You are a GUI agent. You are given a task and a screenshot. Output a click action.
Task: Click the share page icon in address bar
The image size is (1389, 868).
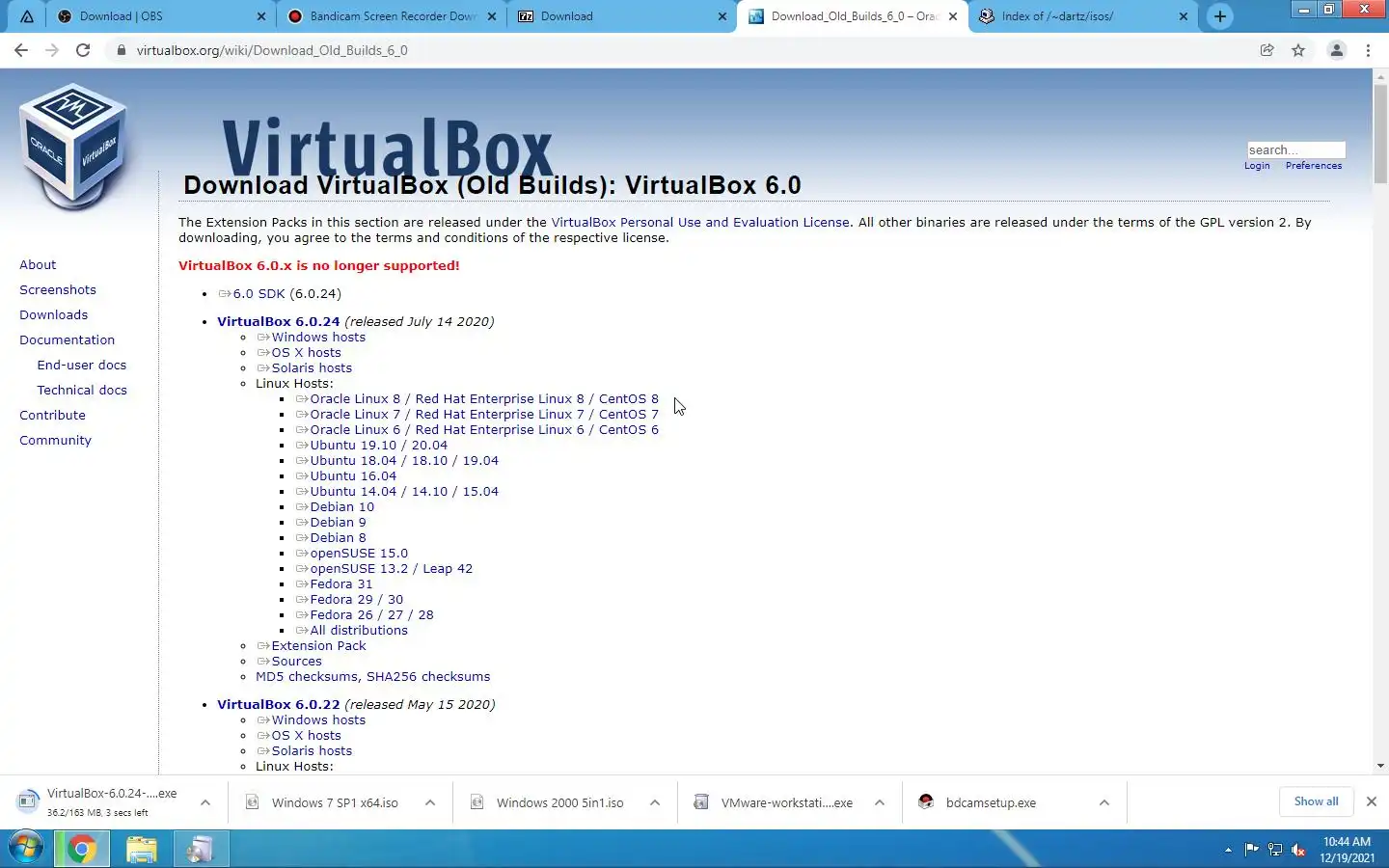tap(1267, 50)
